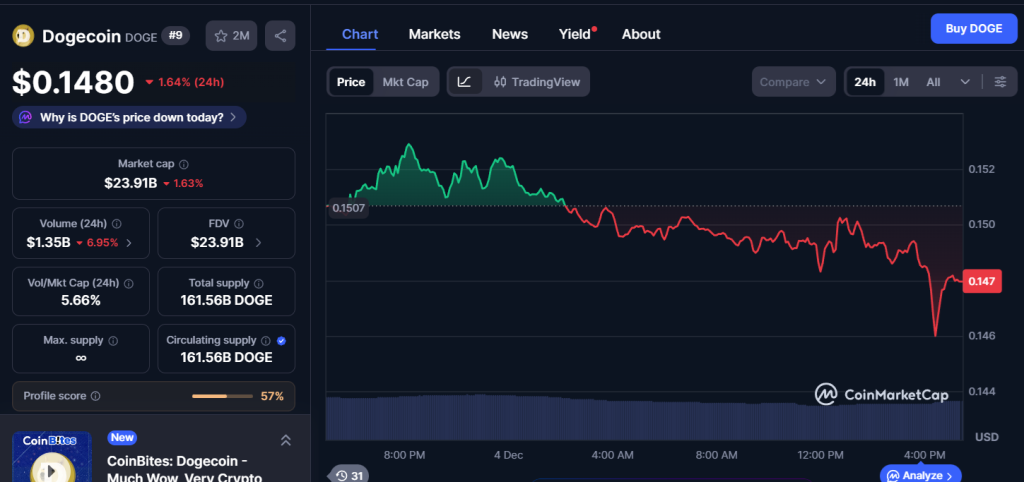Click the red 0.147 current price label
The width and height of the screenshot is (1024, 482).
tap(982, 281)
